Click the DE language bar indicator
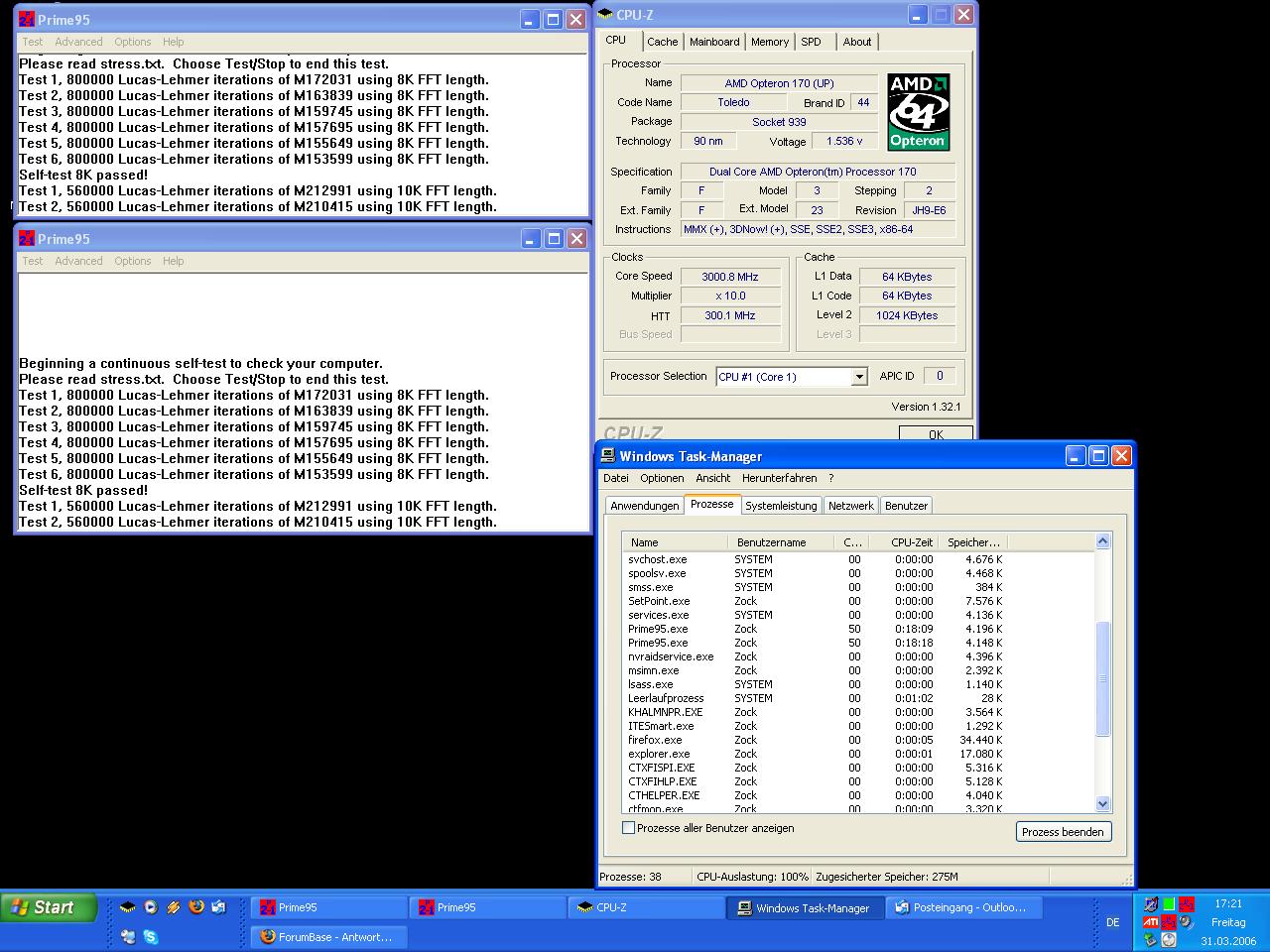 pos(1112,922)
